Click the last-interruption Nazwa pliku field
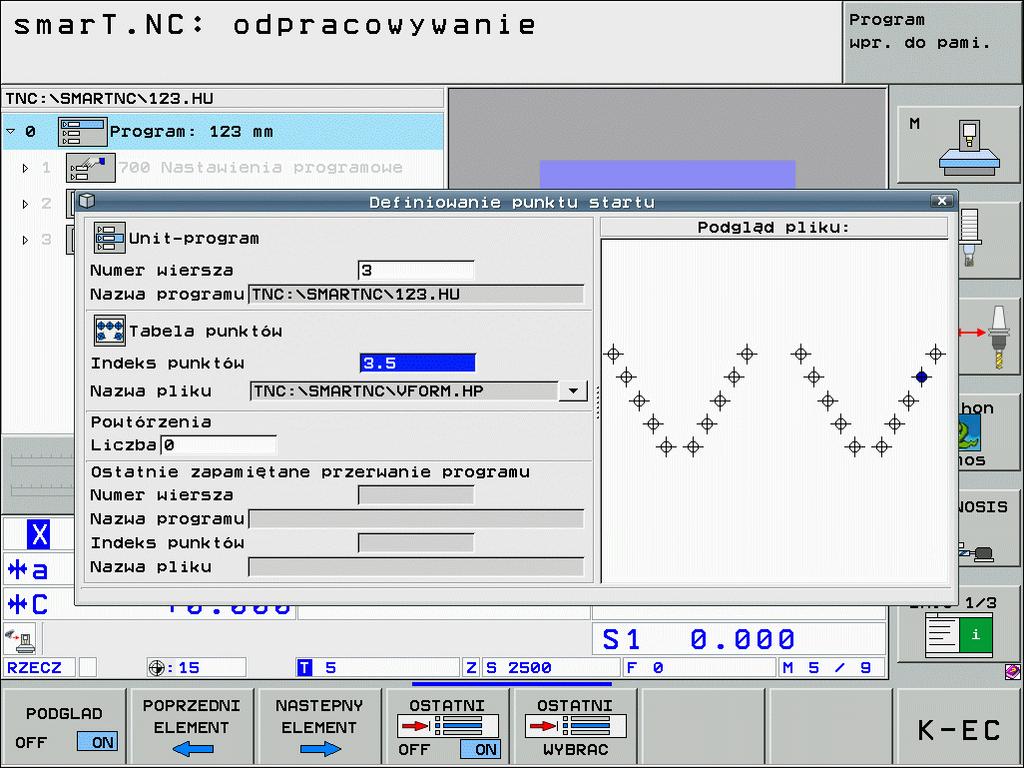 pos(416,567)
